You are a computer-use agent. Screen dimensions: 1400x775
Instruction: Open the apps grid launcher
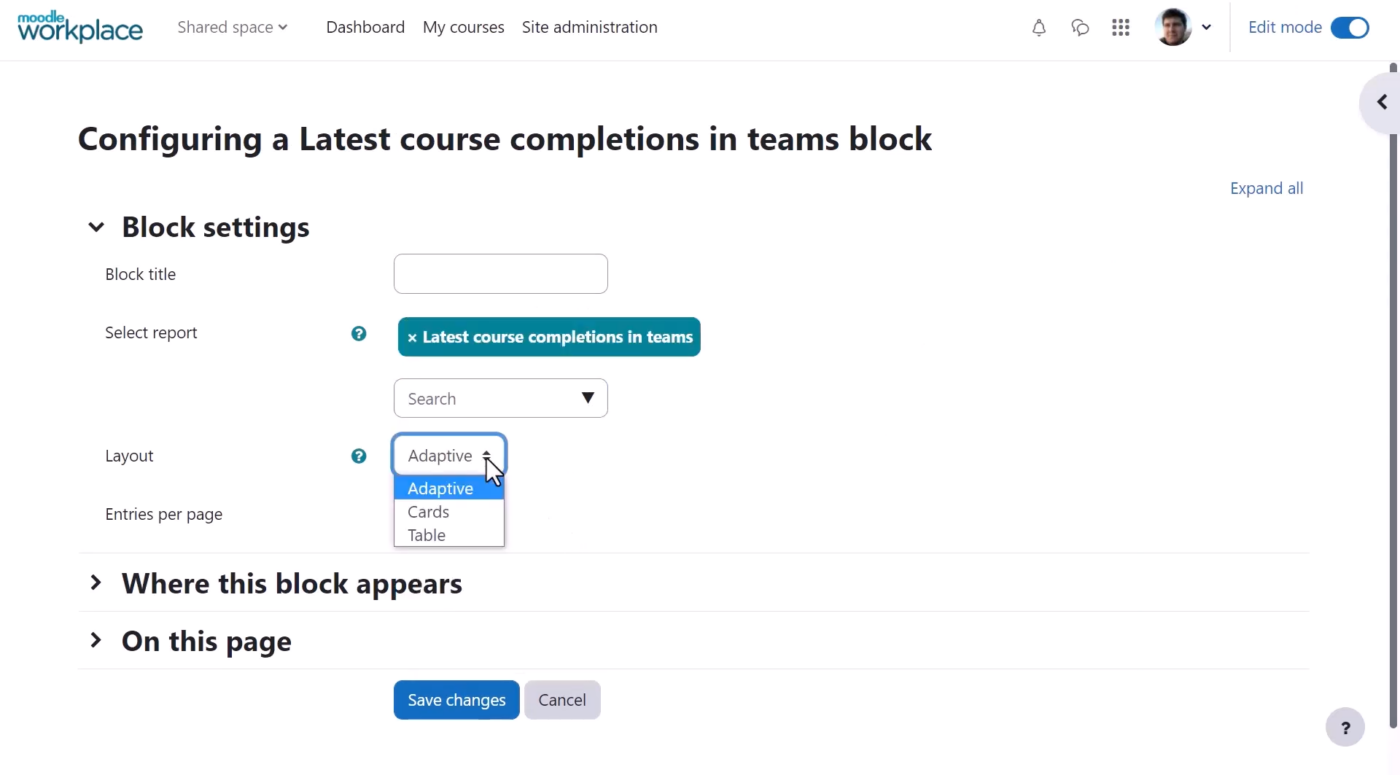pos(1120,27)
